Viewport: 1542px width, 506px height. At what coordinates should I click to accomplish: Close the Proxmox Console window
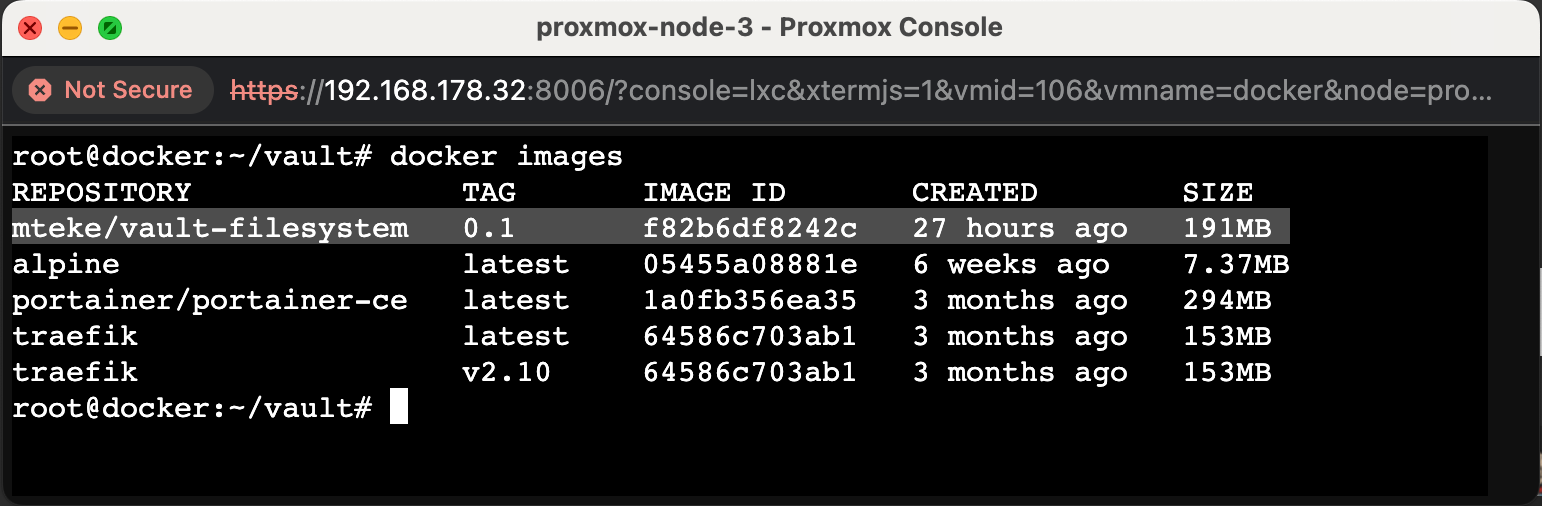click(x=30, y=28)
